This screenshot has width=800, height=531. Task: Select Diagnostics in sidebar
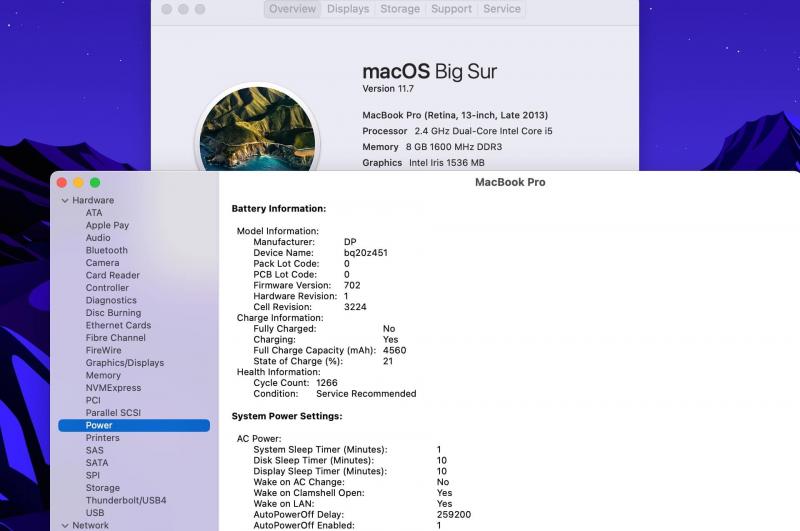111,300
